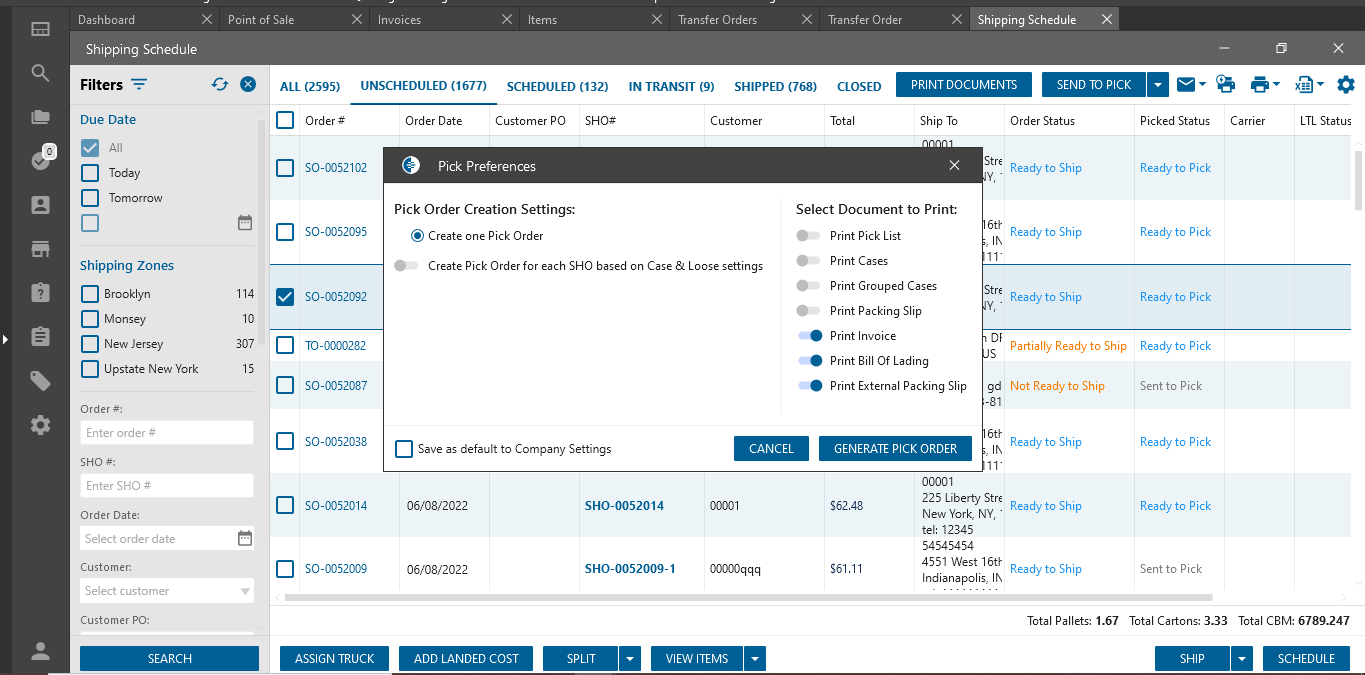Check Save as default to Company Settings
Image resolution: width=1365 pixels, height=675 pixels.
[404, 449]
